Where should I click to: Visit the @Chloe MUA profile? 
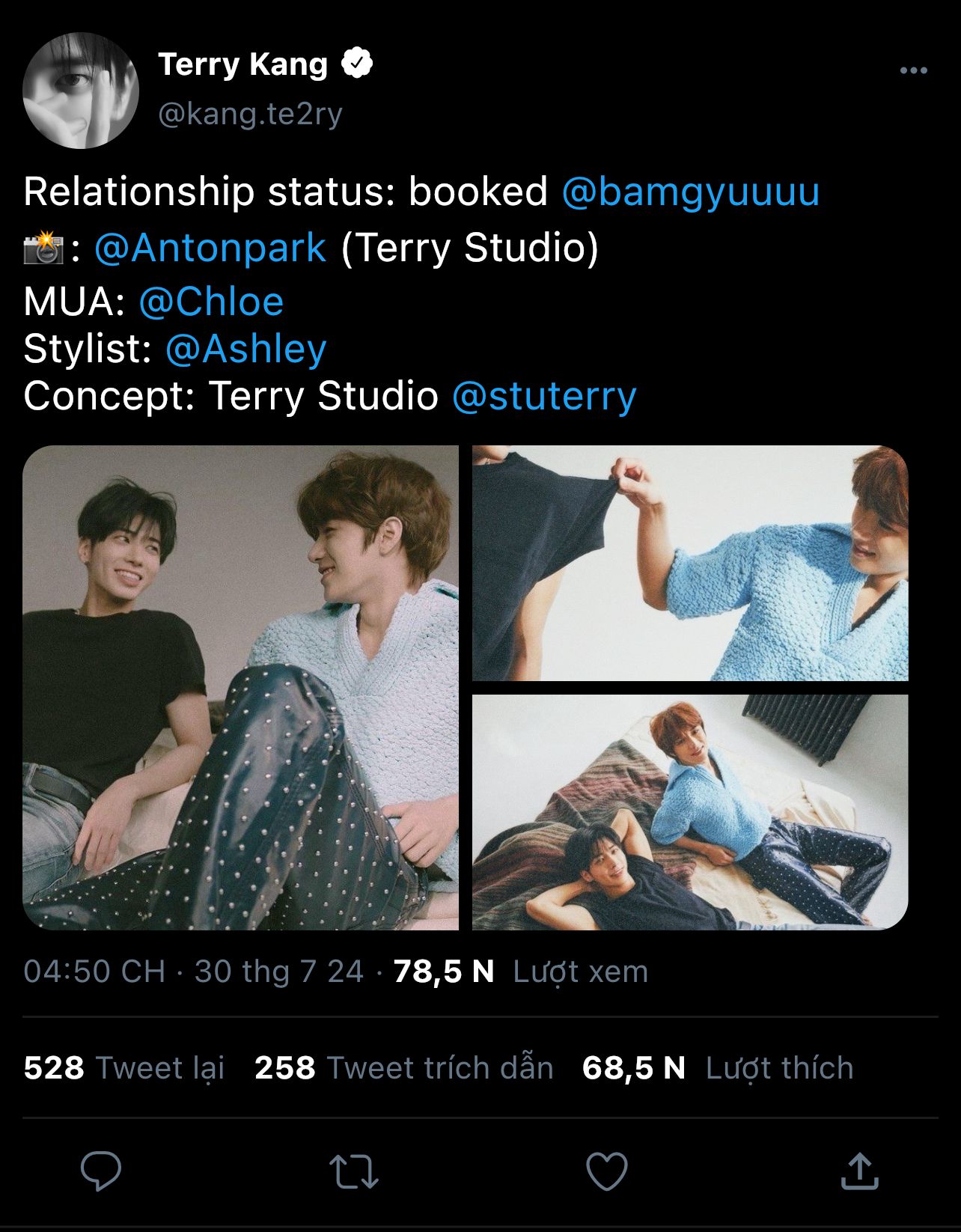coord(211,302)
